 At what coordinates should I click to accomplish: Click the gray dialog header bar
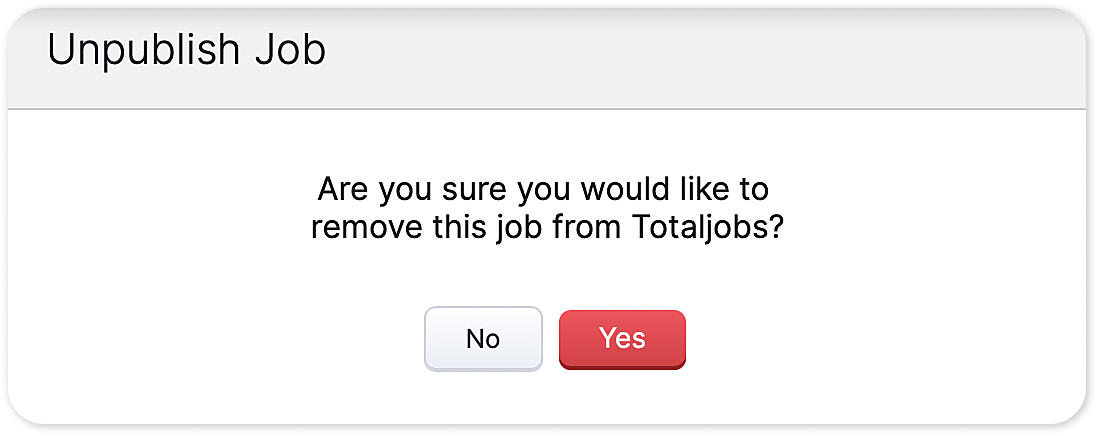point(700,68)
